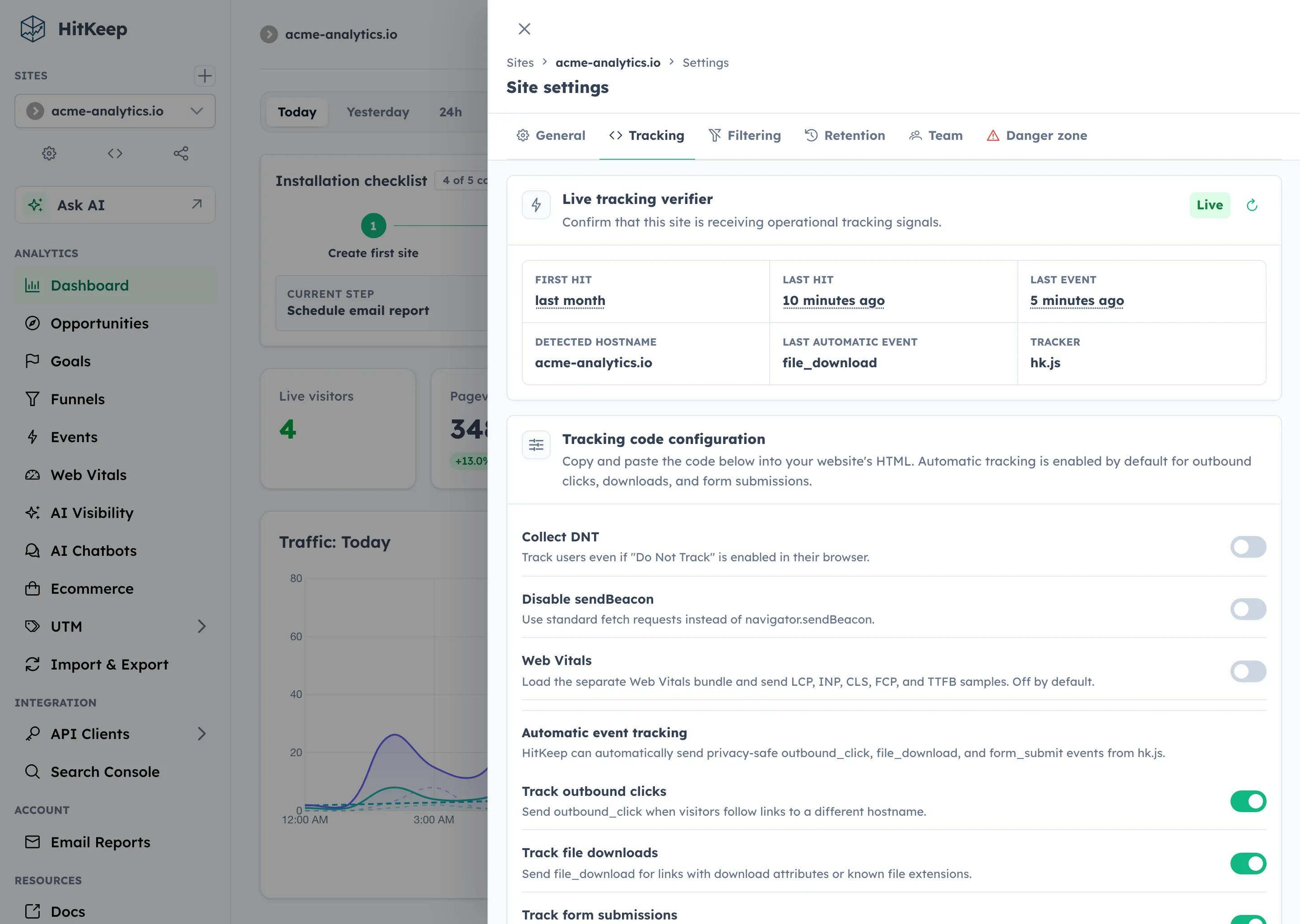This screenshot has height=924, width=1300.
Task: Click the AI Chatbots icon
Action: [x=32, y=550]
